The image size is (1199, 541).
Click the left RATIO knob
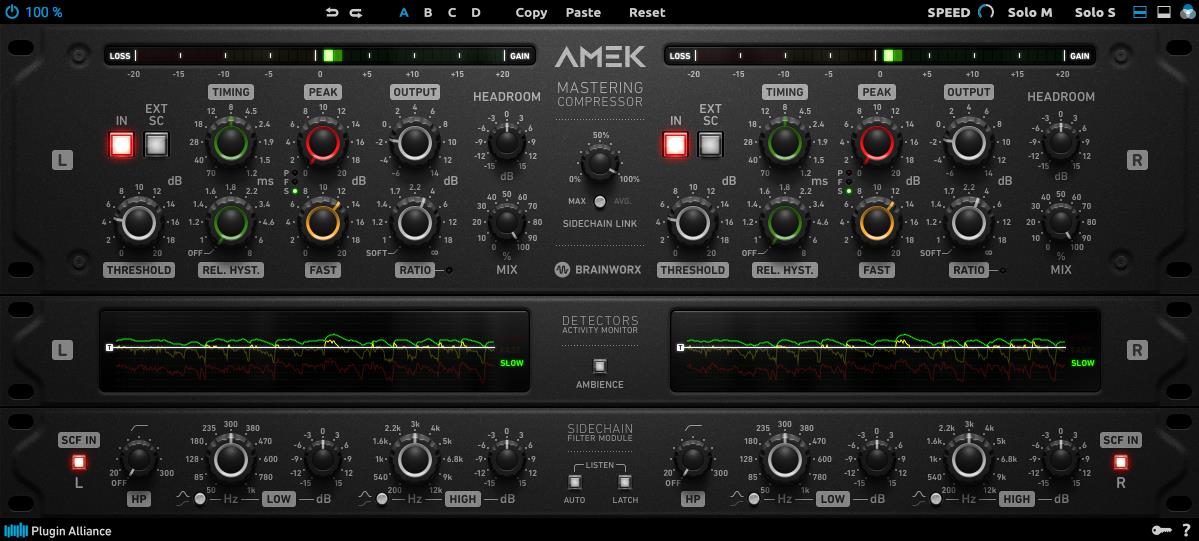(x=414, y=223)
